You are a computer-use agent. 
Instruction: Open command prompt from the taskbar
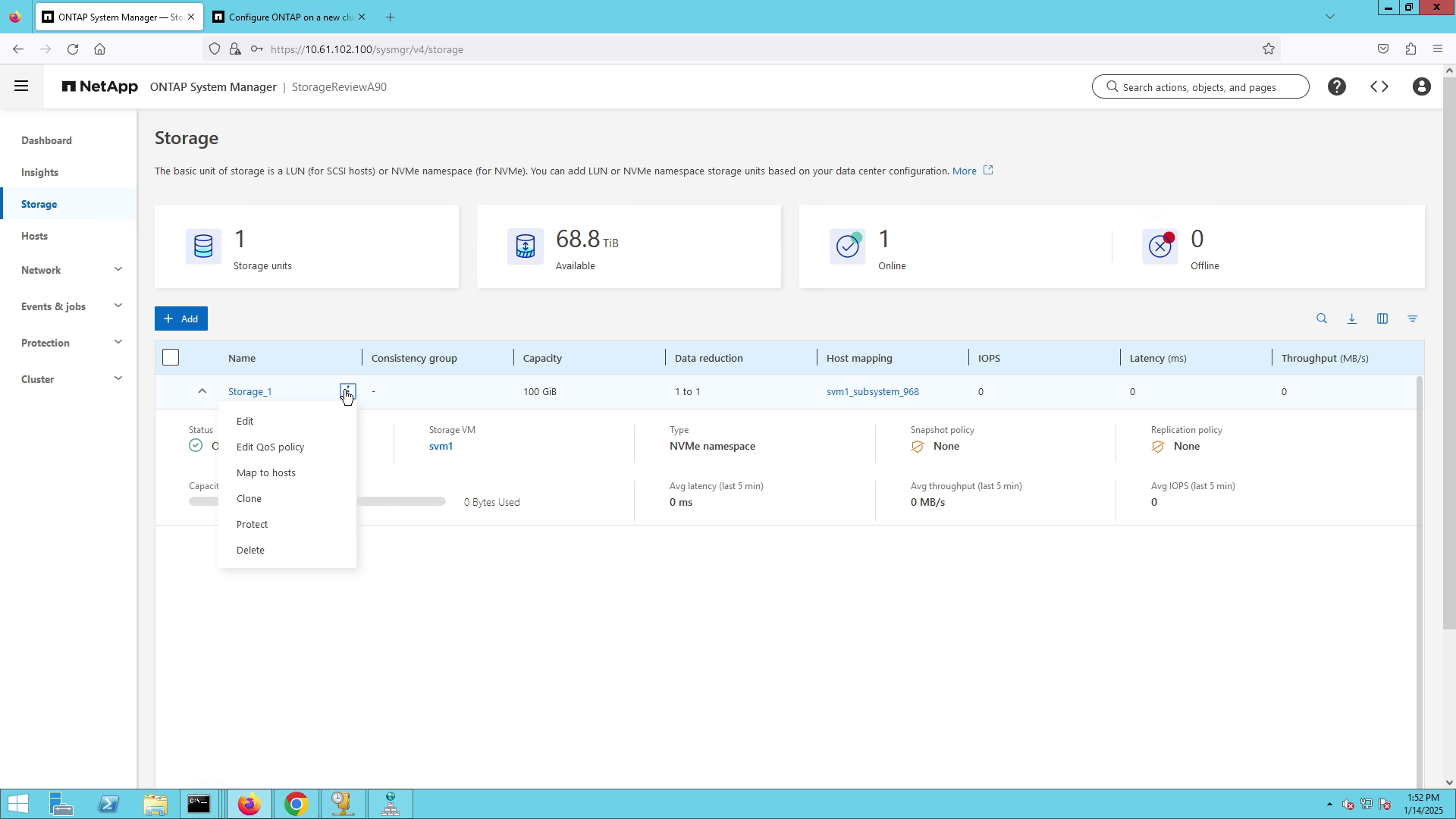(x=199, y=804)
